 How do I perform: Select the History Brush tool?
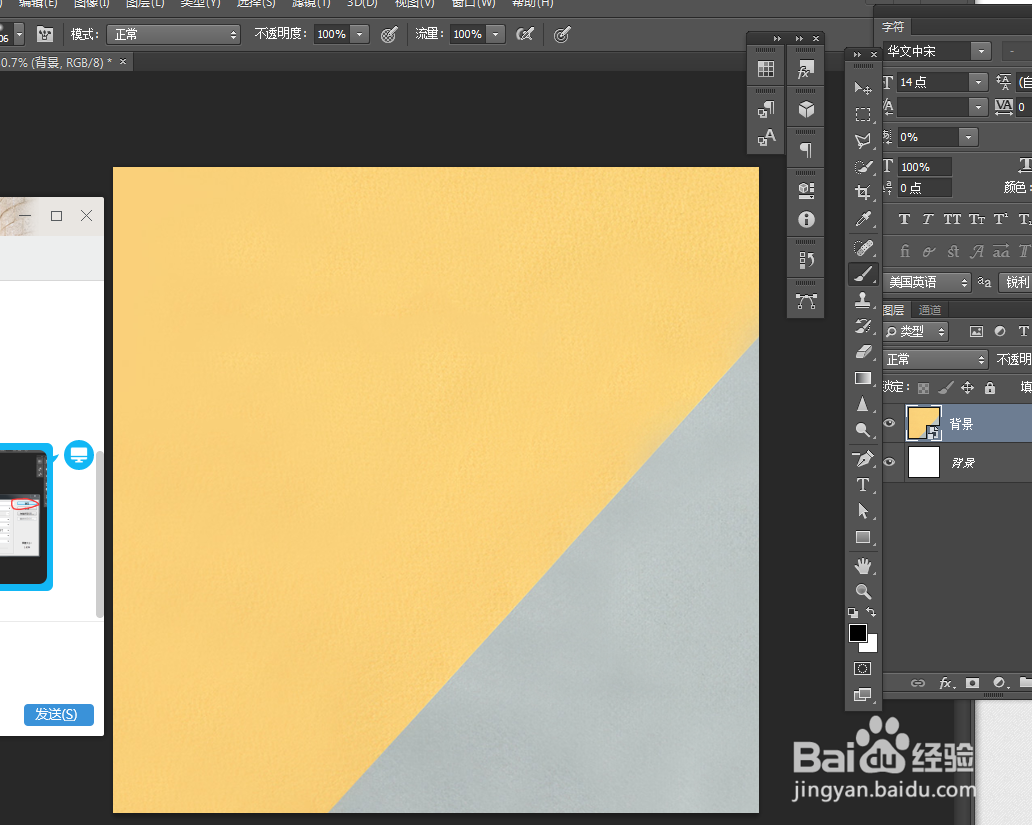[863, 326]
